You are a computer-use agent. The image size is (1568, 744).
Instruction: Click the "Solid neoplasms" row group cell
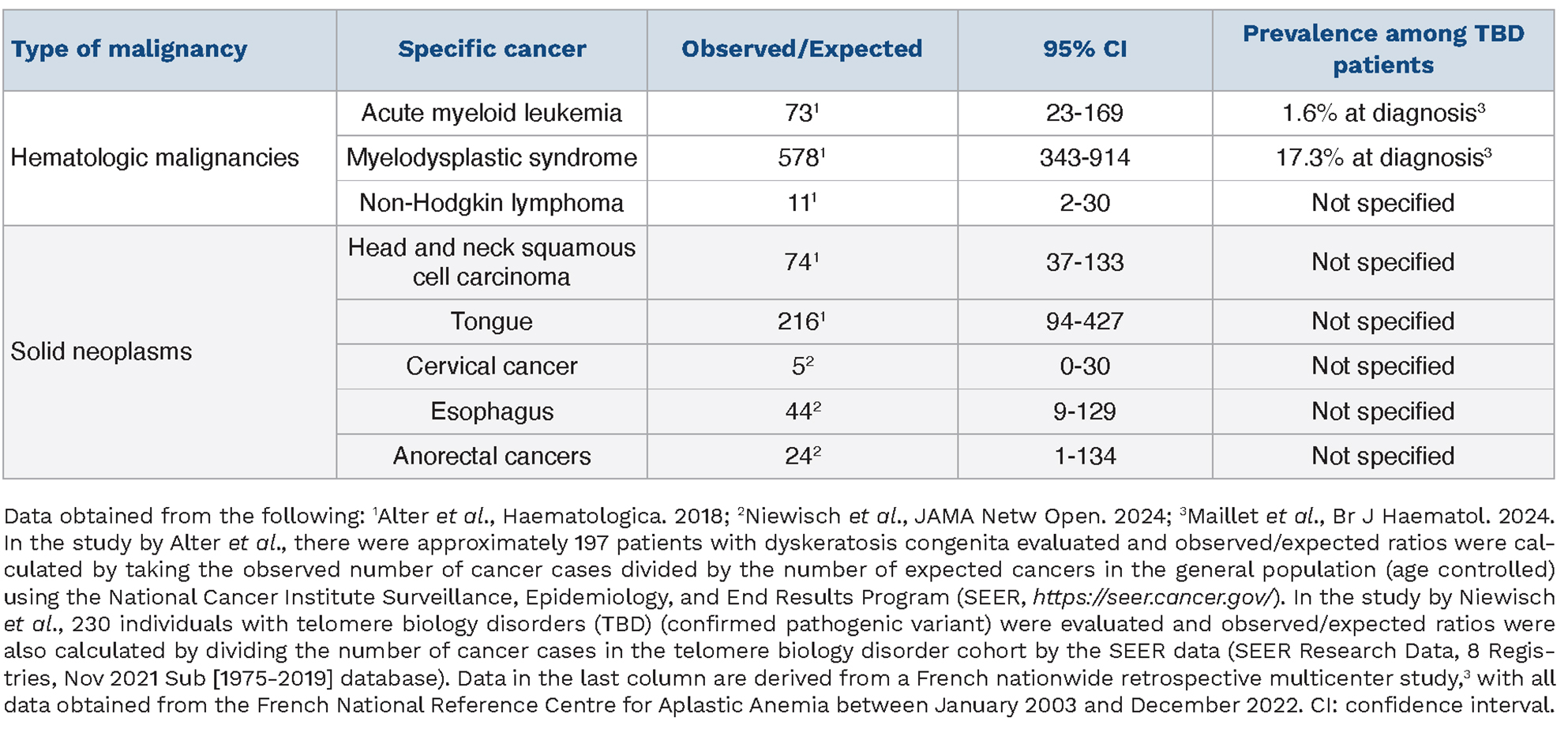point(101,351)
